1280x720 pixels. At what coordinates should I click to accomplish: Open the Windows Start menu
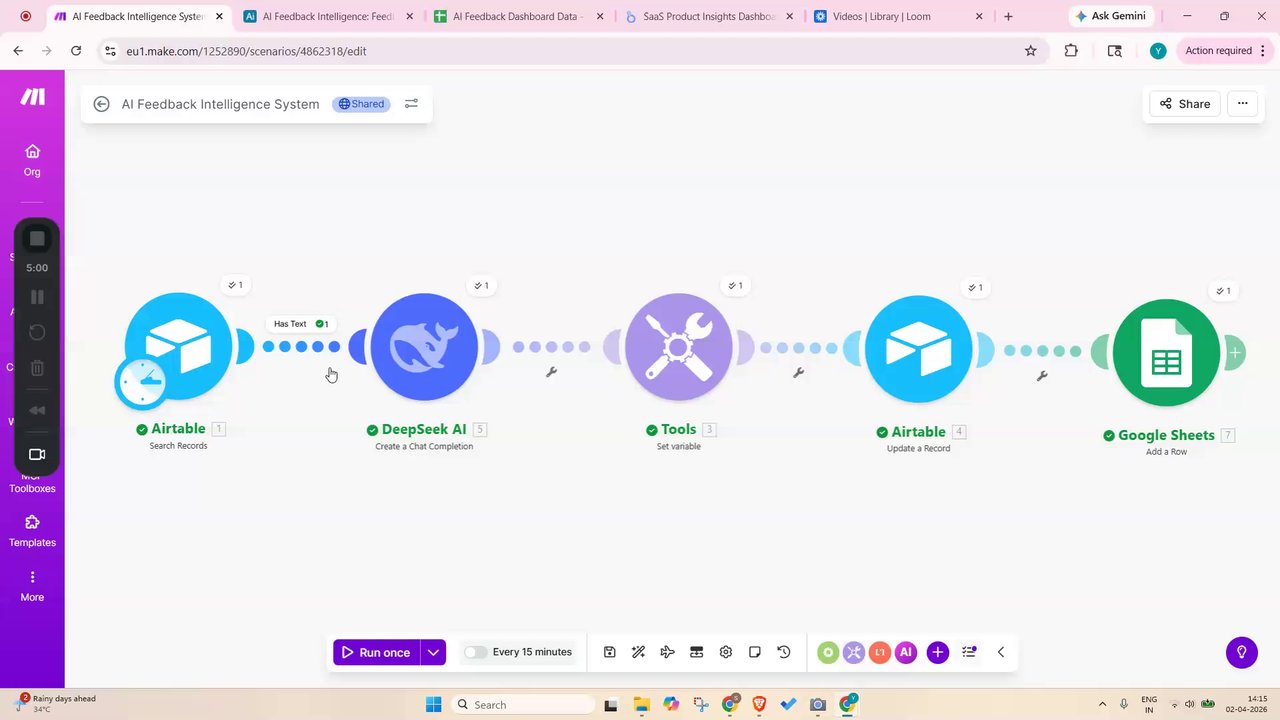[x=433, y=705]
